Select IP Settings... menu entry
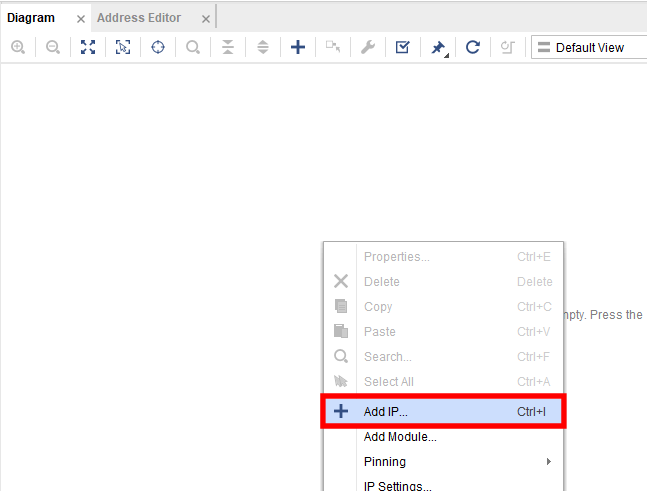The image size is (647, 491). tap(443, 485)
